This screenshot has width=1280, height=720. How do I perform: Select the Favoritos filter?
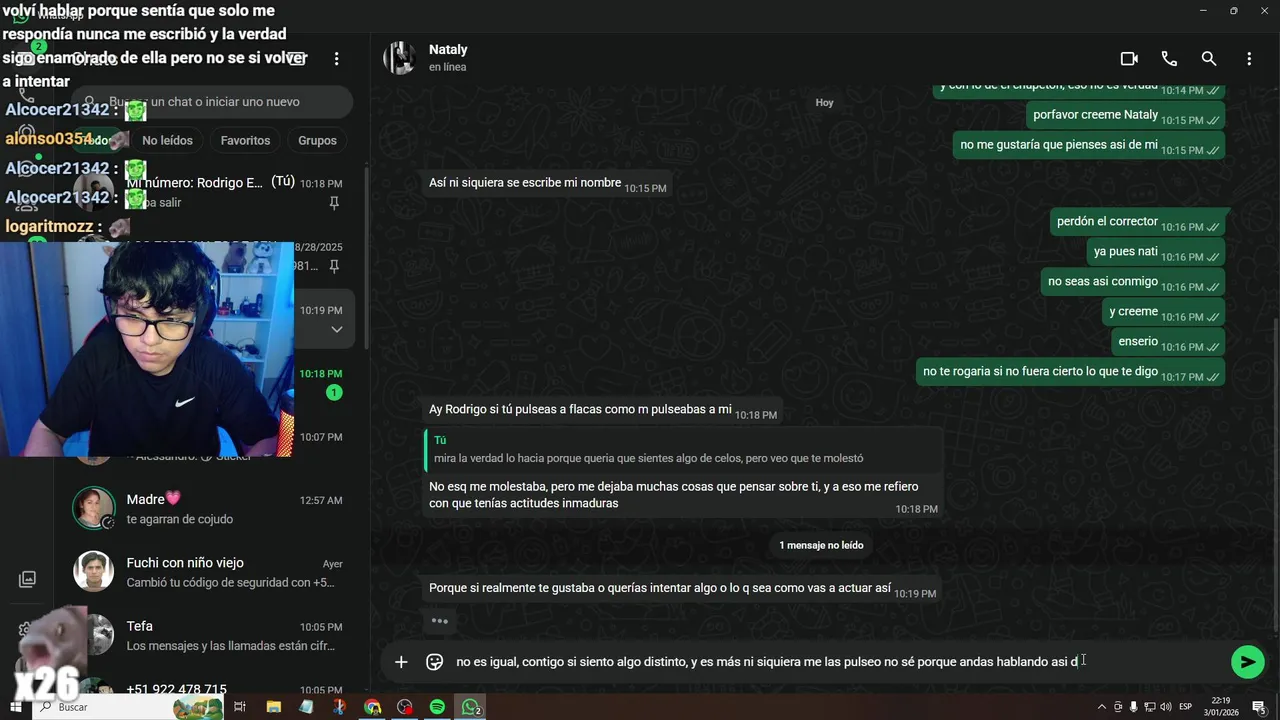click(x=245, y=140)
